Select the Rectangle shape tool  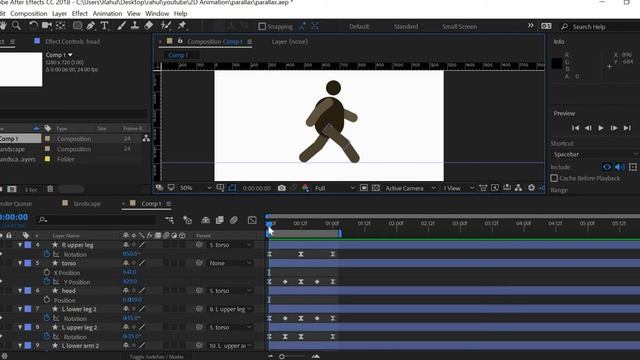(77, 26)
